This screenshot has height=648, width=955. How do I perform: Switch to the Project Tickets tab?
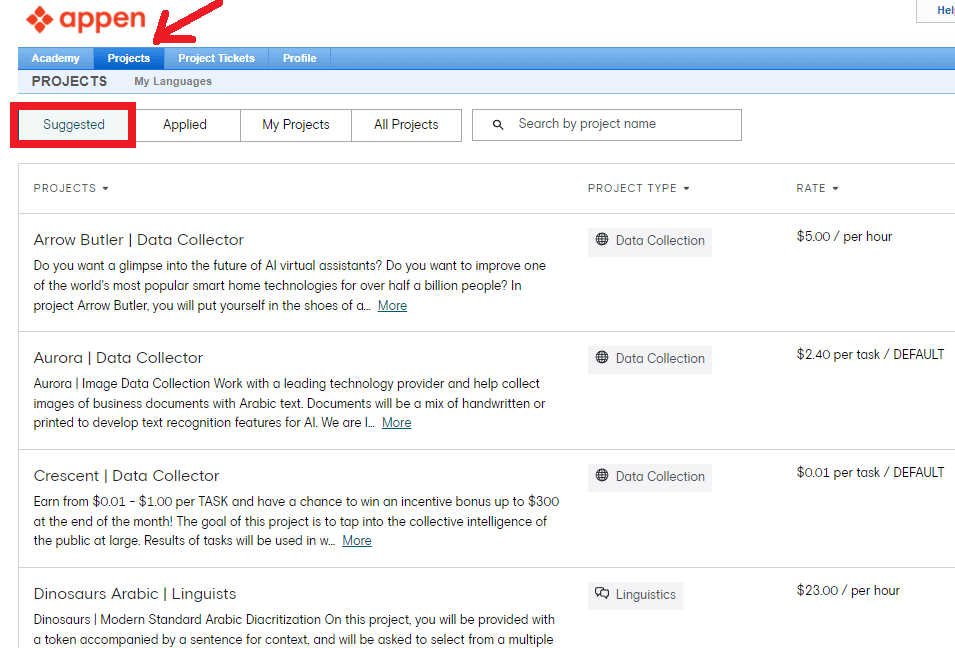point(216,58)
